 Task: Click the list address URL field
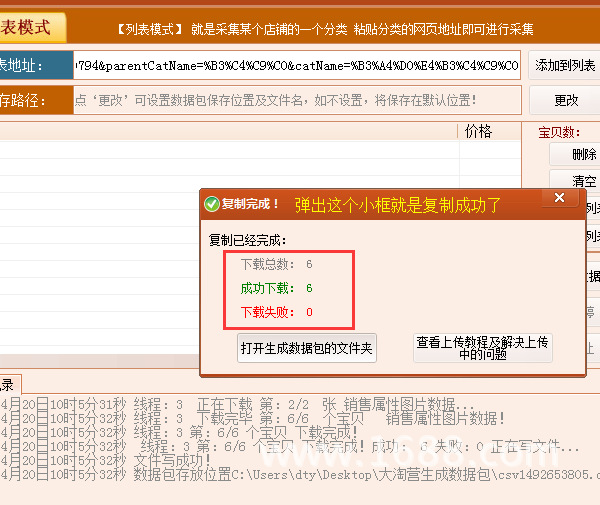(297, 65)
